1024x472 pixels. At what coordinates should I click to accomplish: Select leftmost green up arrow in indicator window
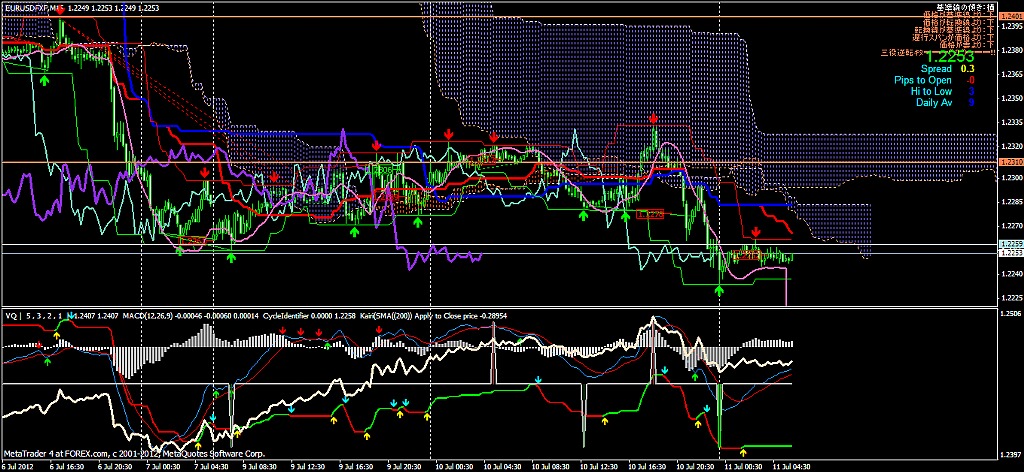click(x=47, y=363)
